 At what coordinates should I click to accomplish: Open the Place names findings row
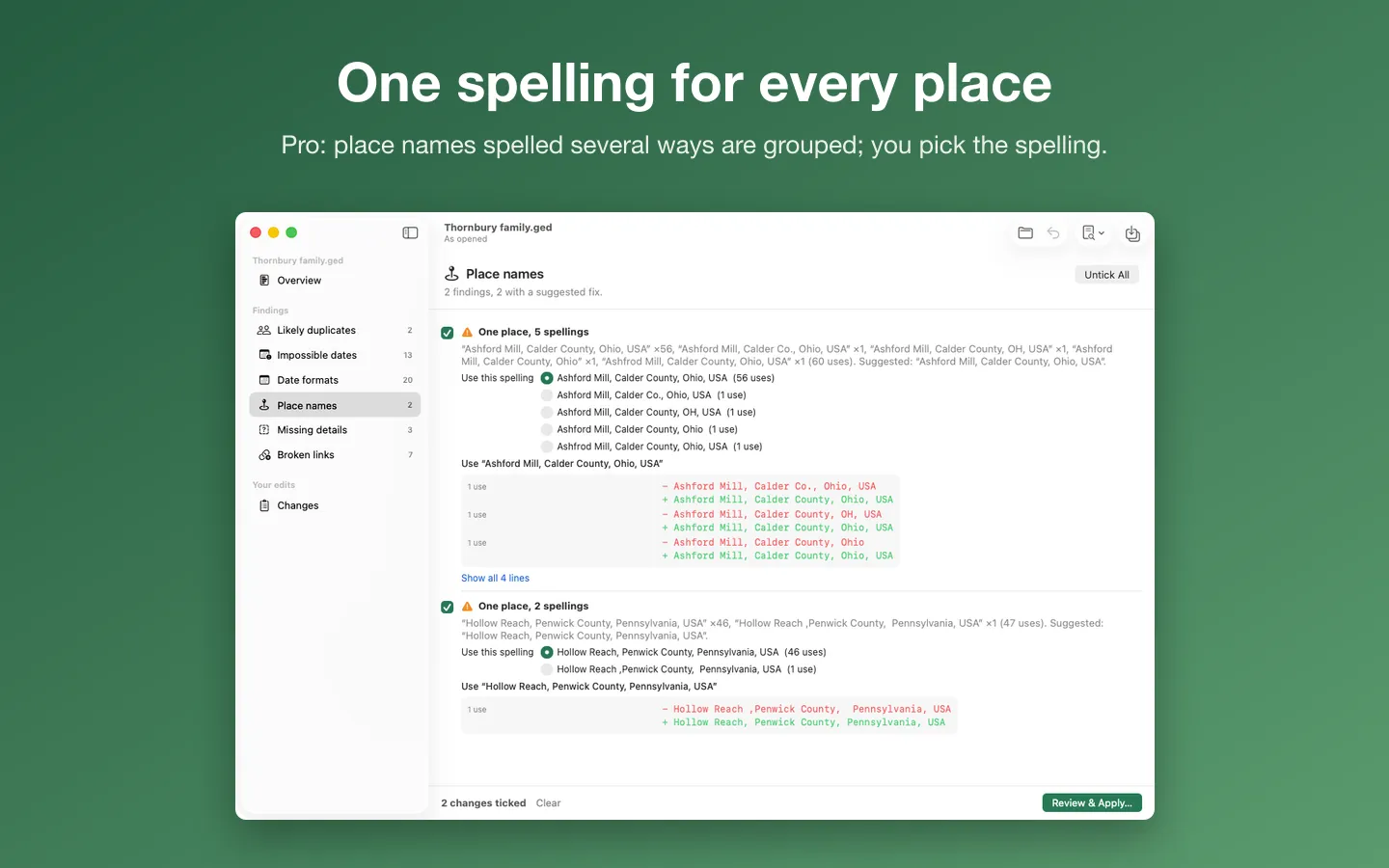(335, 405)
